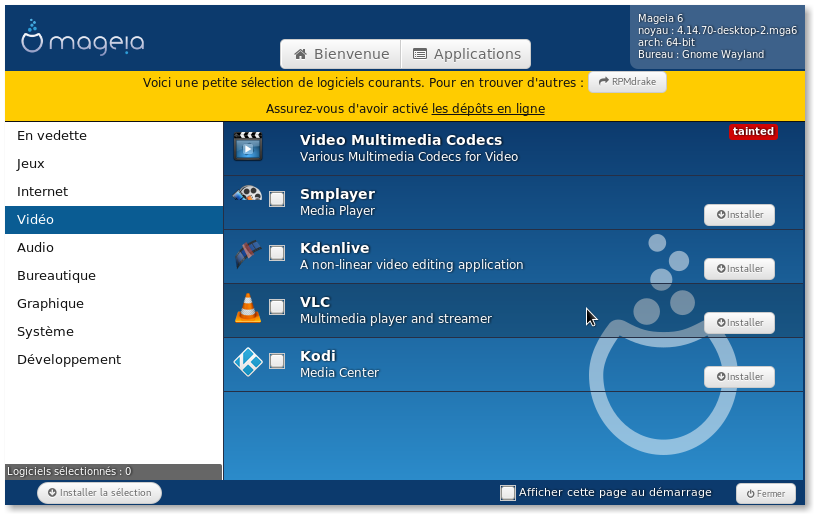This screenshot has height=514, width=814.
Task: Click the Video Multimedia Codecs clapperboard icon
Action: pyautogui.click(x=248, y=146)
